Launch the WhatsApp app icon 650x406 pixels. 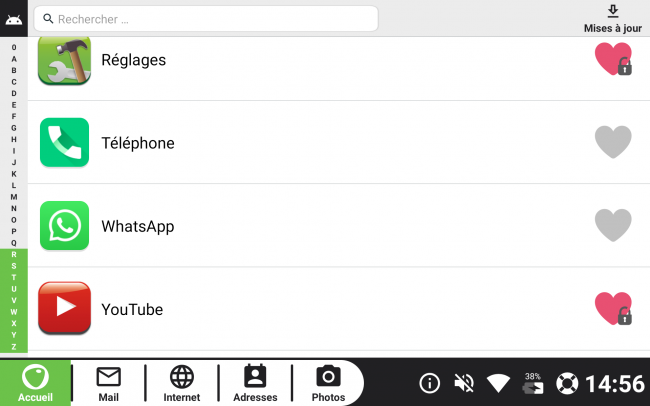click(64, 226)
